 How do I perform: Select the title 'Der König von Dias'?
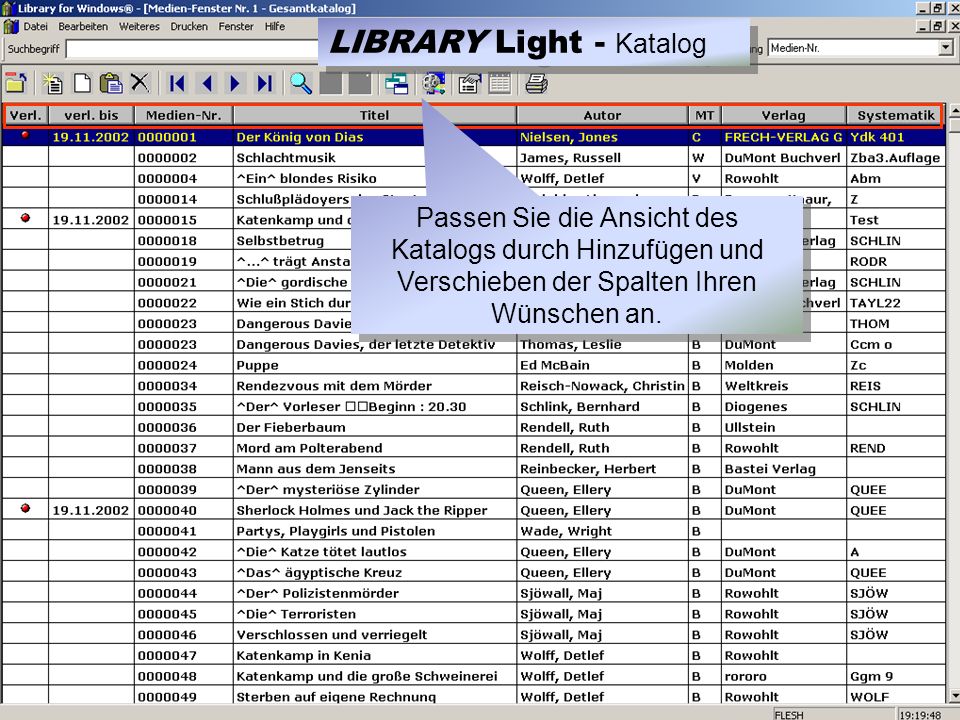click(x=300, y=137)
